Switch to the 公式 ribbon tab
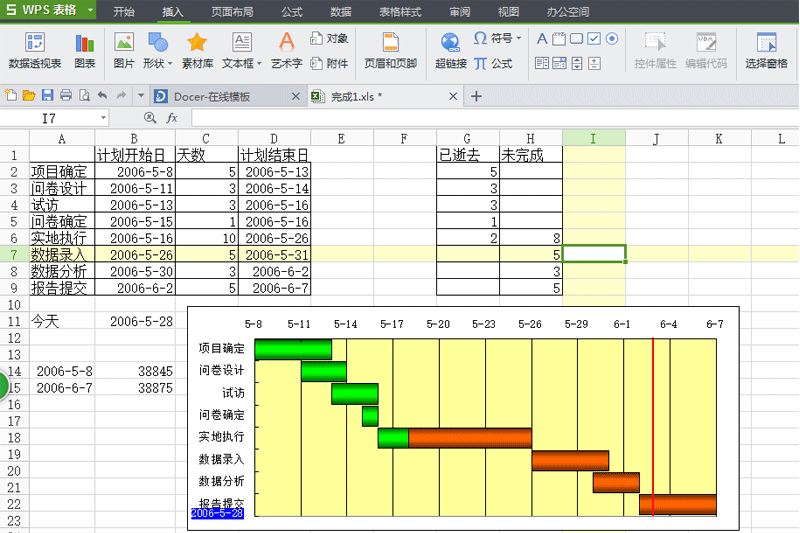 (x=292, y=12)
